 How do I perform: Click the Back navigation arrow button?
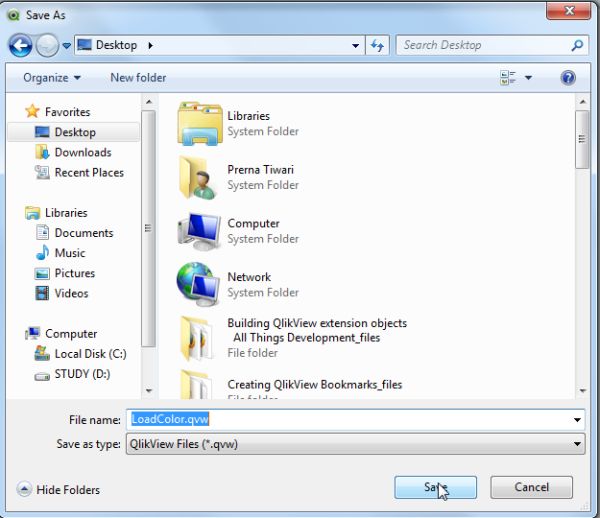coord(20,46)
